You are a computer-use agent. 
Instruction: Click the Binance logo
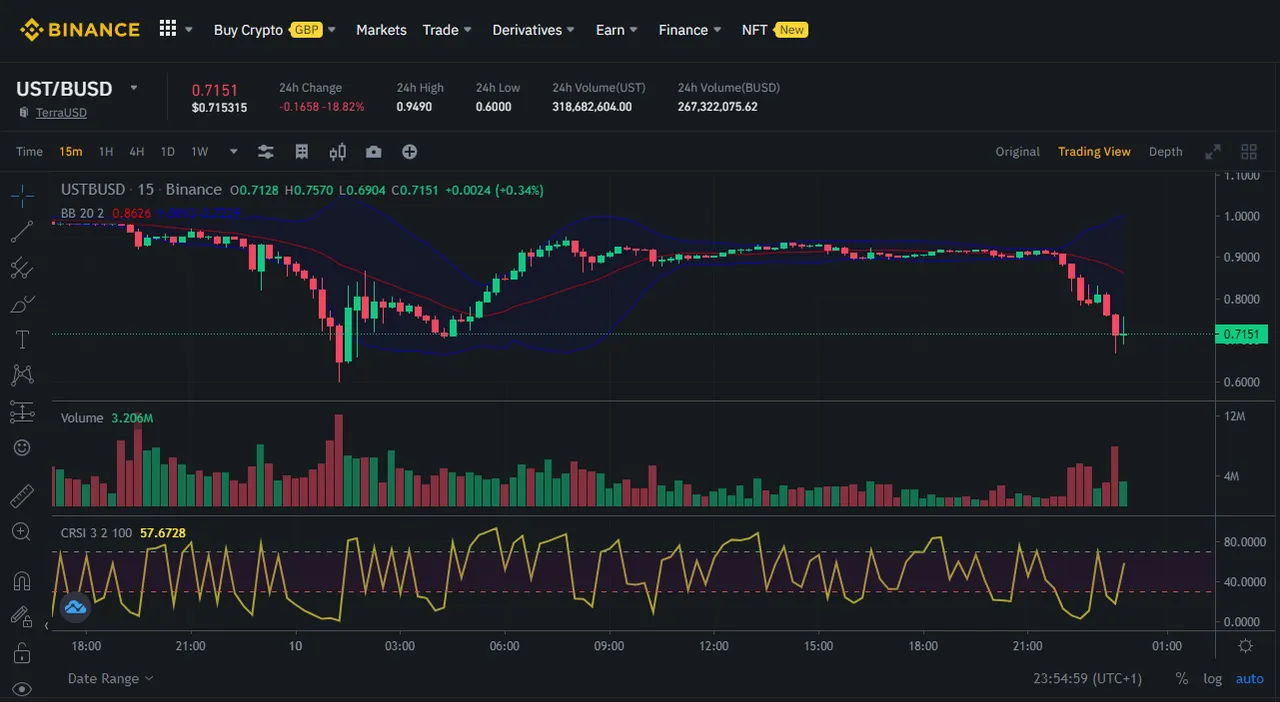pyautogui.click(x=79, y=30)
